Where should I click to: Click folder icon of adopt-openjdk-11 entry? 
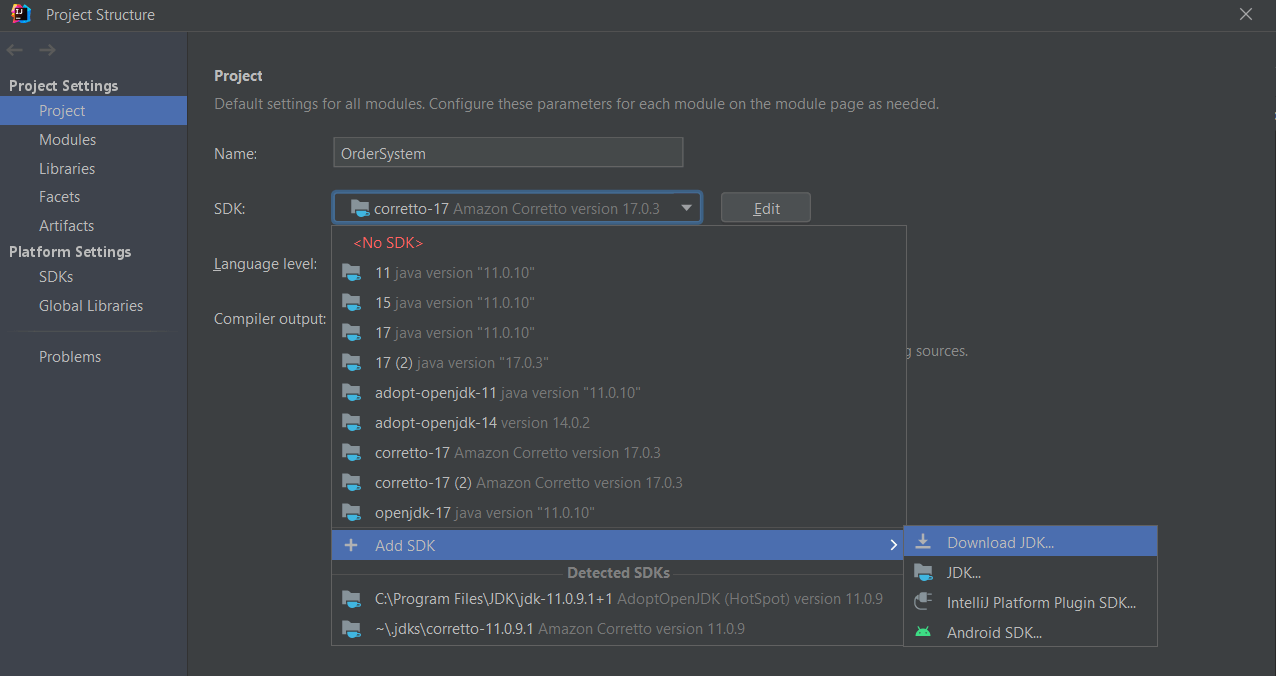(x=351, y=392)
